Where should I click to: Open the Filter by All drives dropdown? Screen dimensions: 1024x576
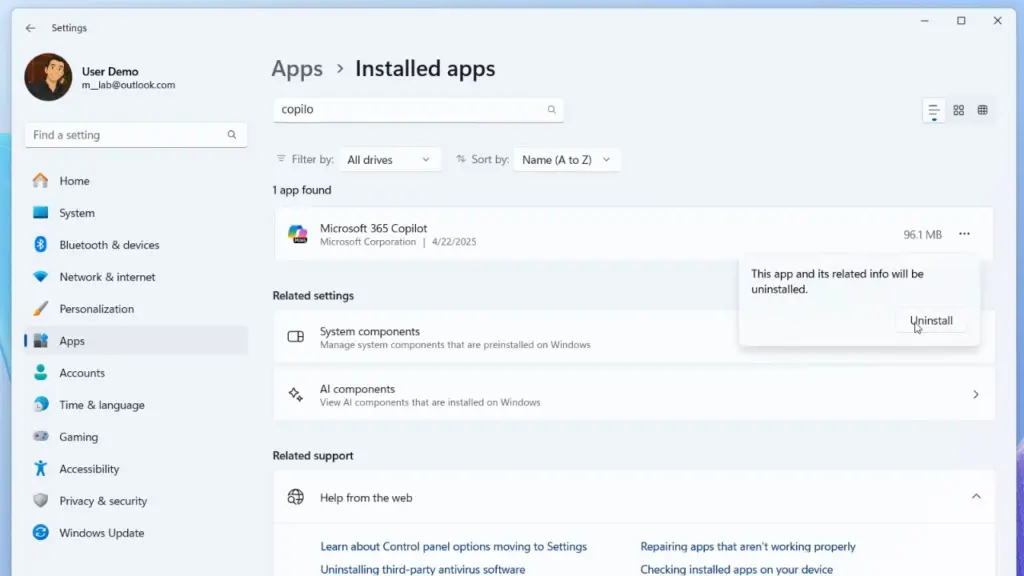coord(388,160)
